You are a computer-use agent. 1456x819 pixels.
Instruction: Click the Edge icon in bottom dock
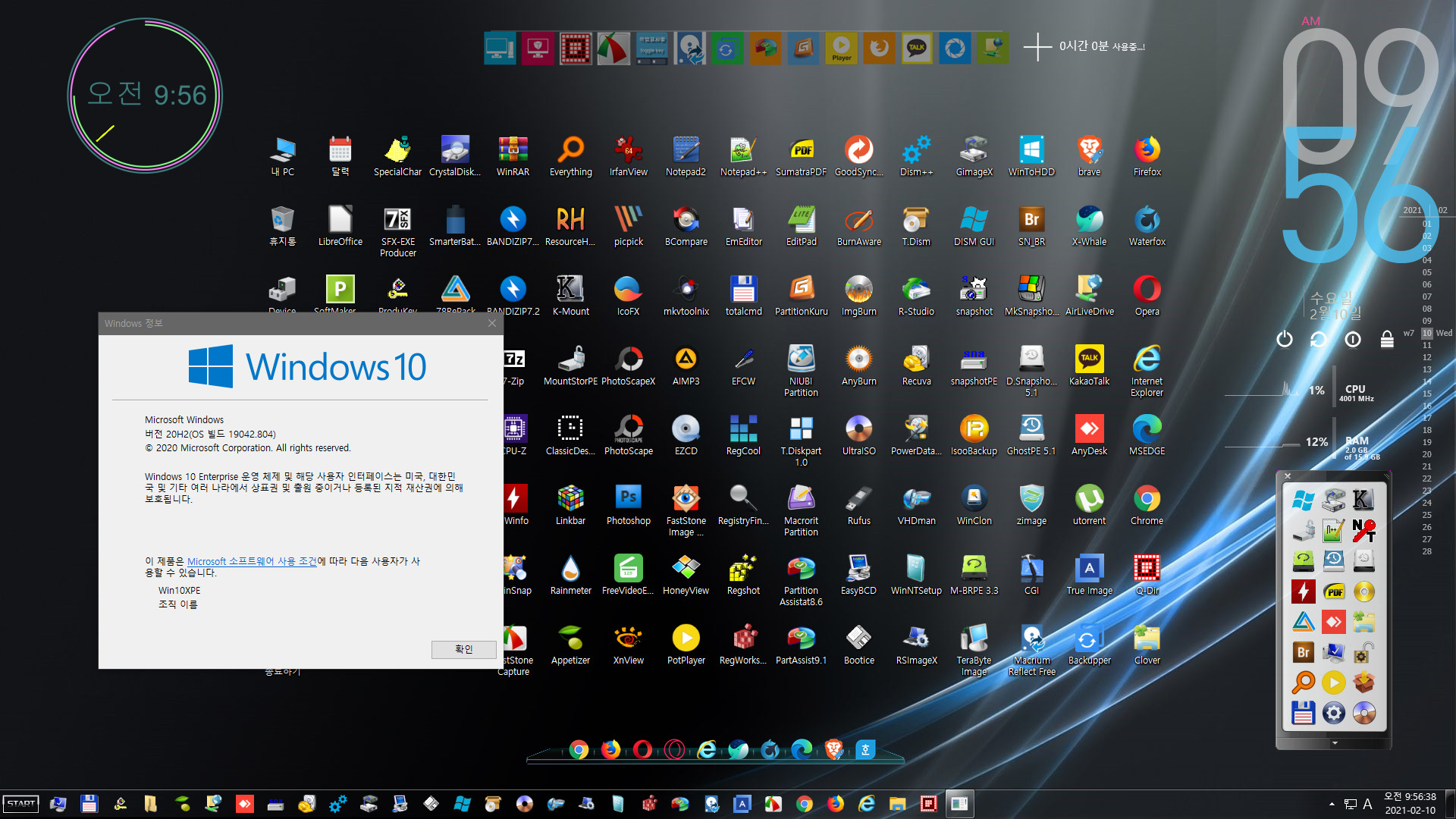click(x=802, y=750)
